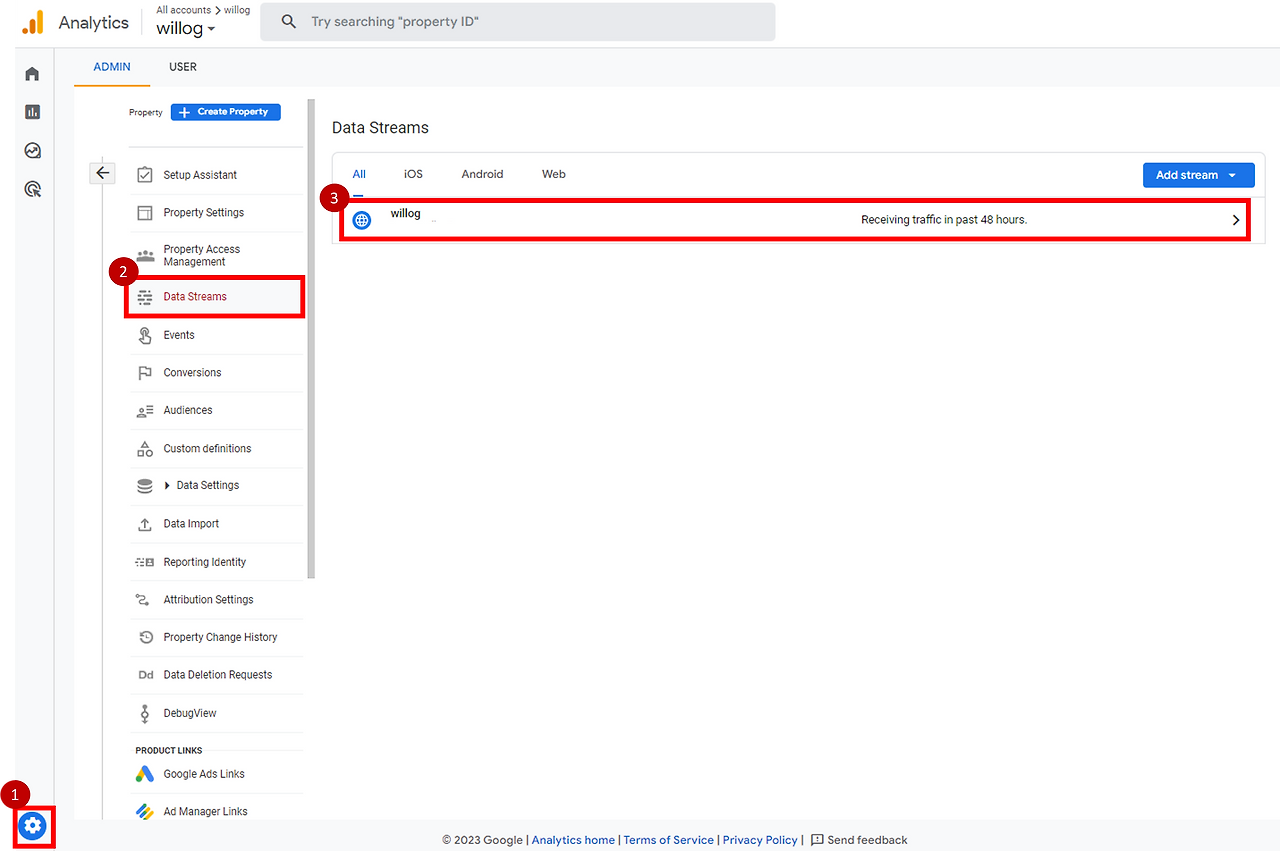Click the Setup Assistant checkbox icon

tap(145, 175)
